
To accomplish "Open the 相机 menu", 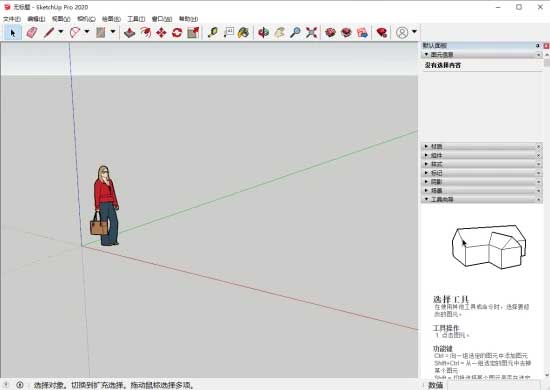I will [86, 19].
